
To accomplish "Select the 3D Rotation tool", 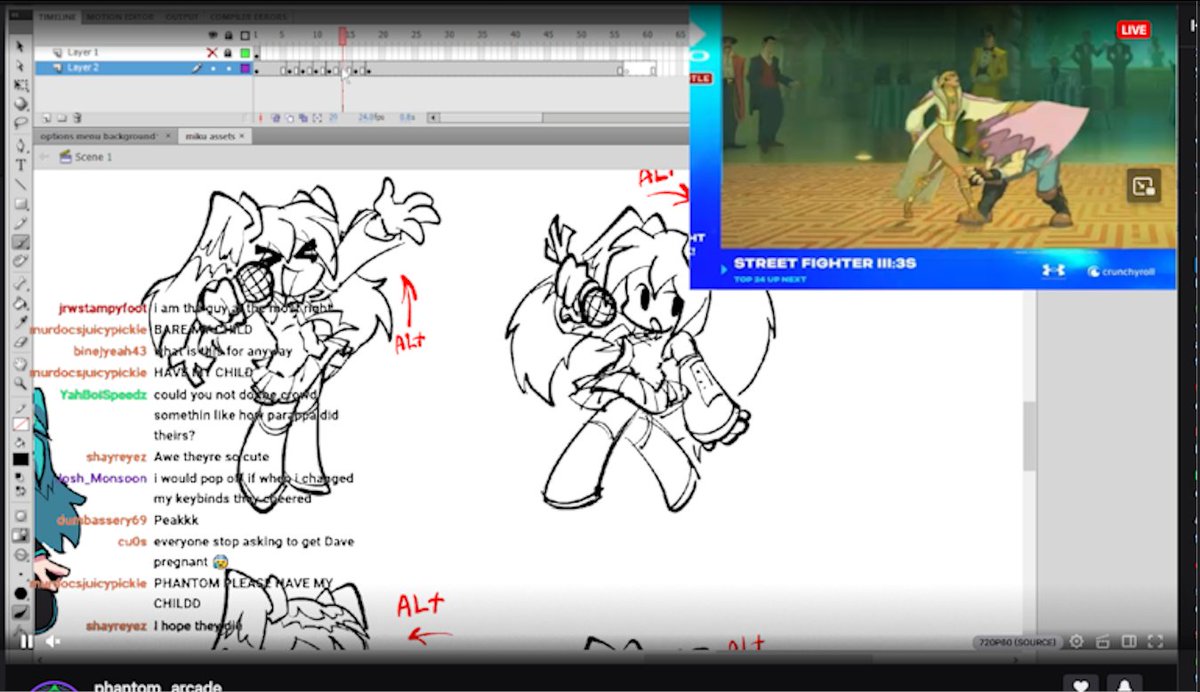I will (x=20, y=104).
